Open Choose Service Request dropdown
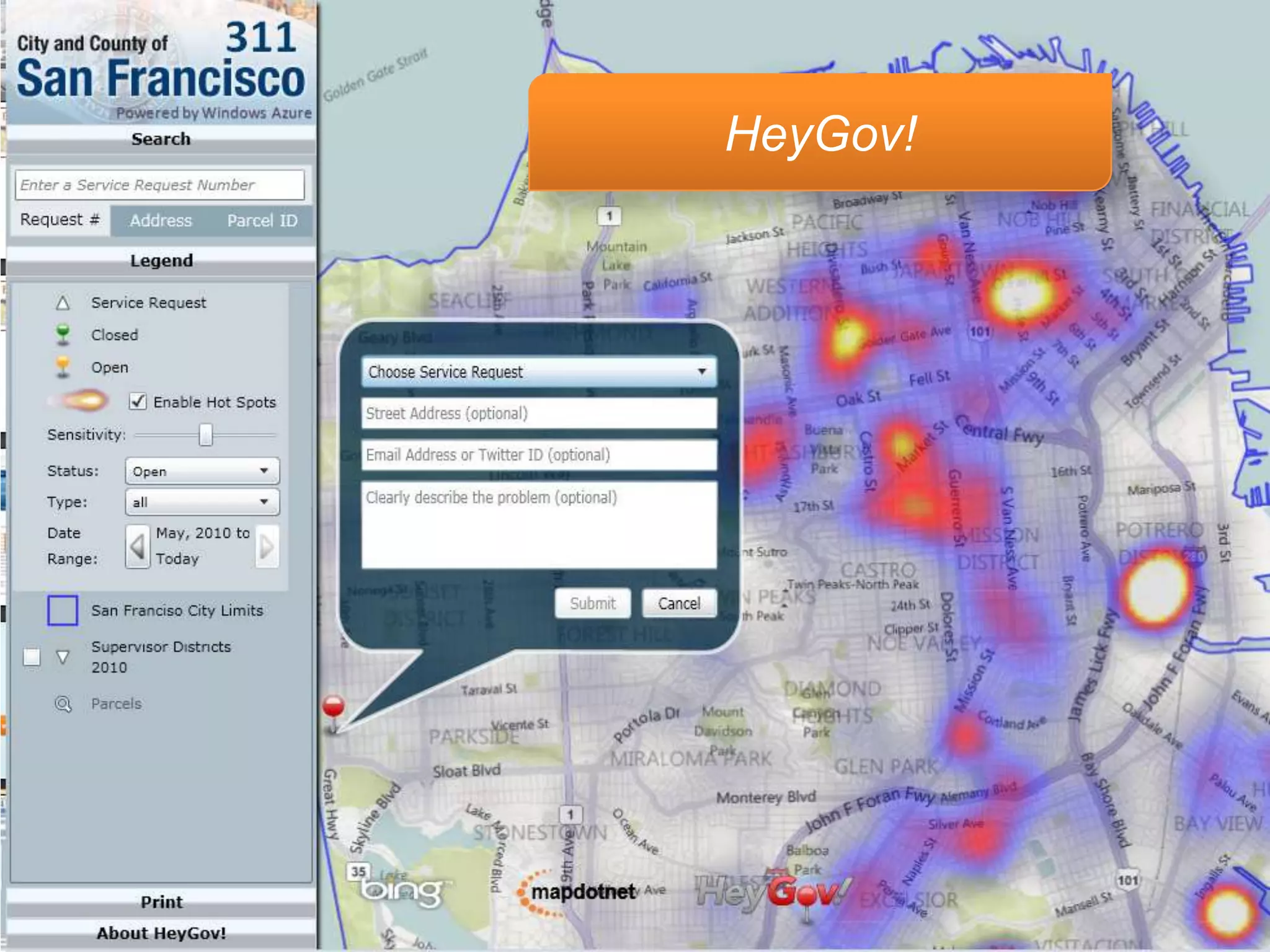The width and height of the screenshot is (1270, 952). pos(538,372)
